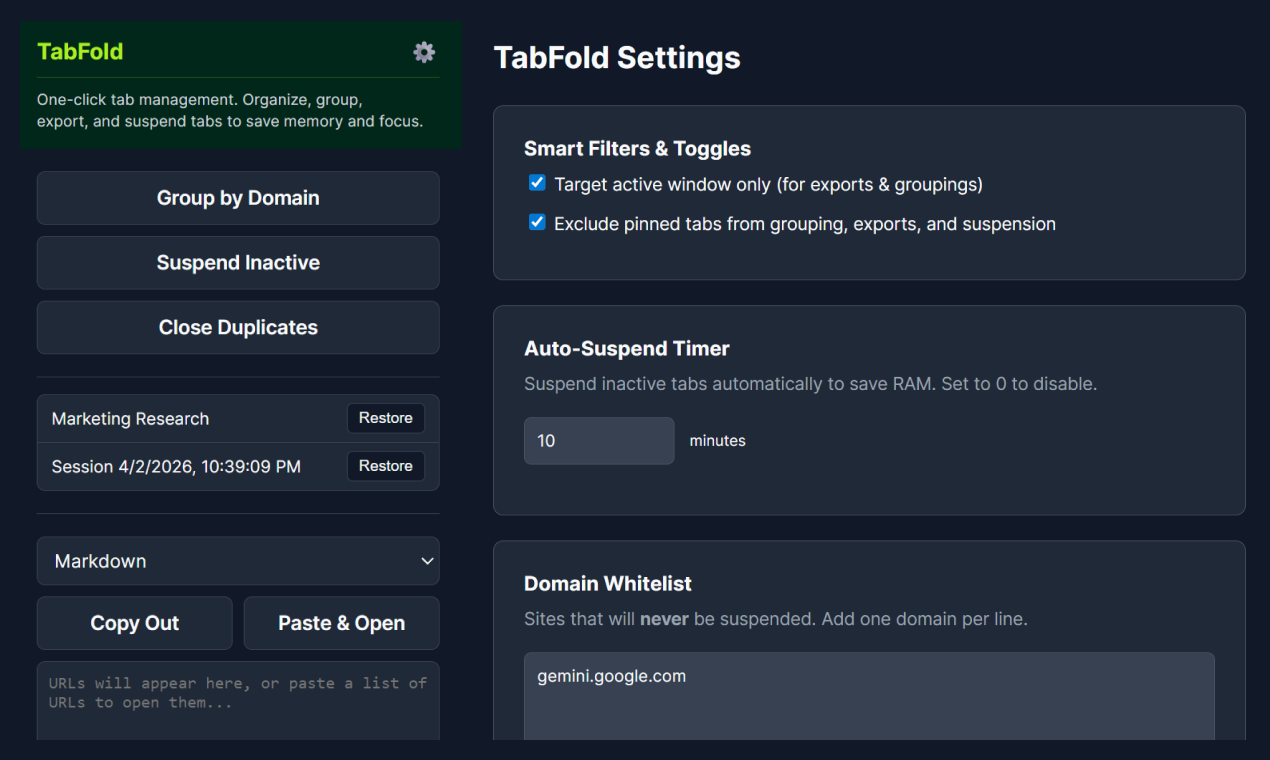The image size is (1270, 760).
Task: Select the Session 4/2/2026 timestamp label
Action: pos(176,467)
